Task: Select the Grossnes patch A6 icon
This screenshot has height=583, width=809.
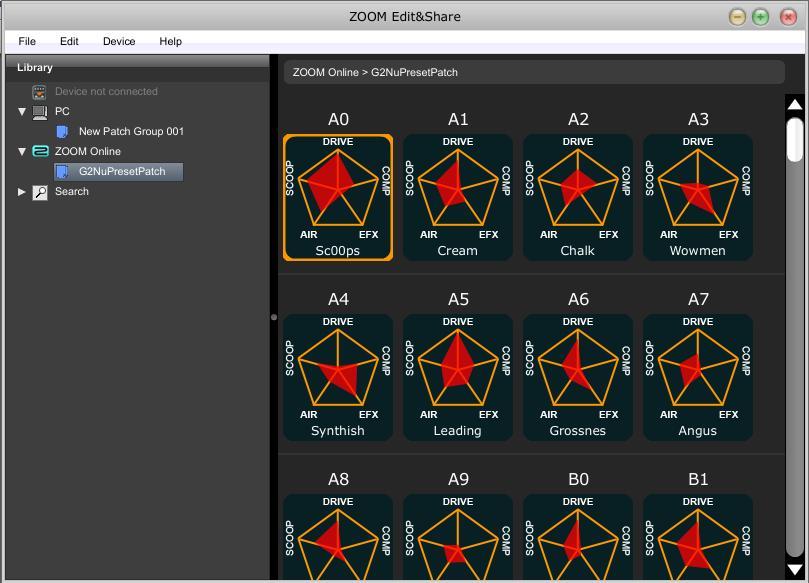Action: click(x=578, y=368)
